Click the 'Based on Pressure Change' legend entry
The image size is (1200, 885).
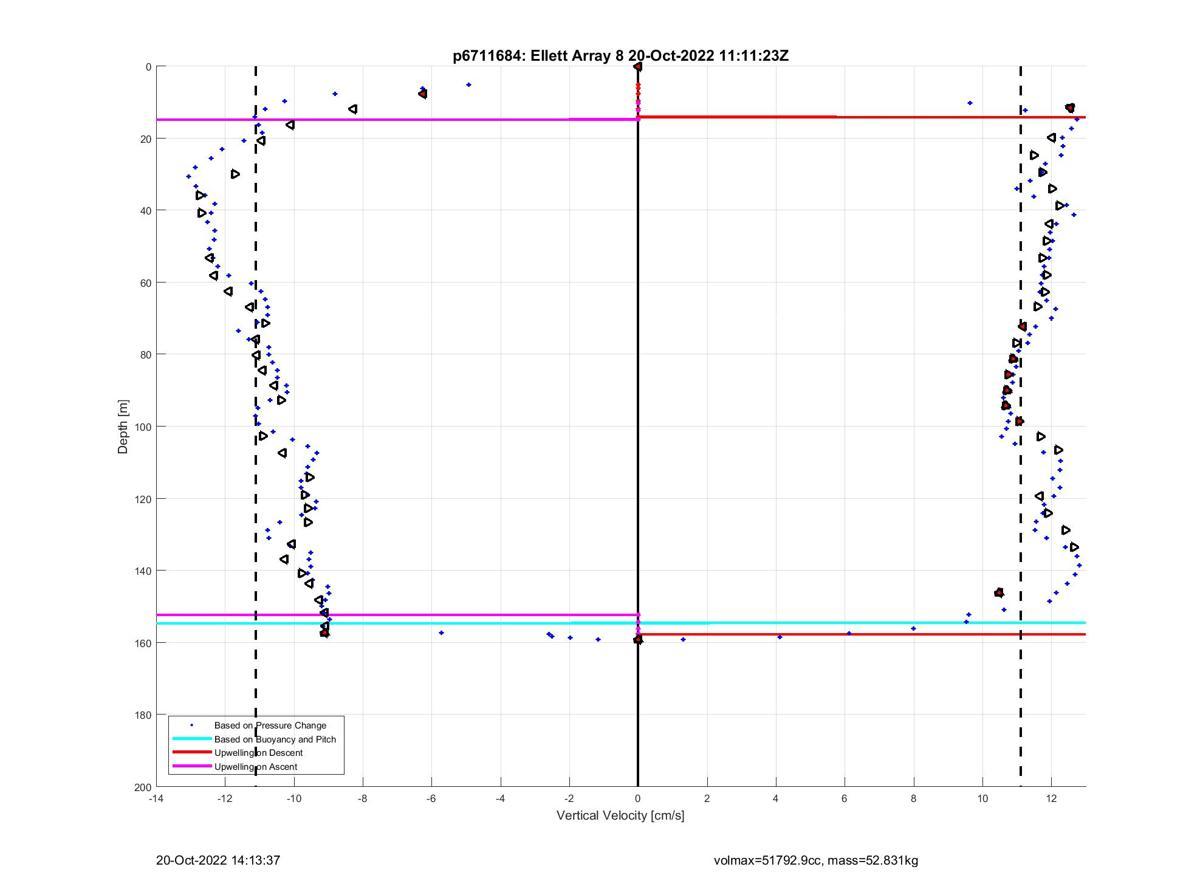tap(270, 725)
